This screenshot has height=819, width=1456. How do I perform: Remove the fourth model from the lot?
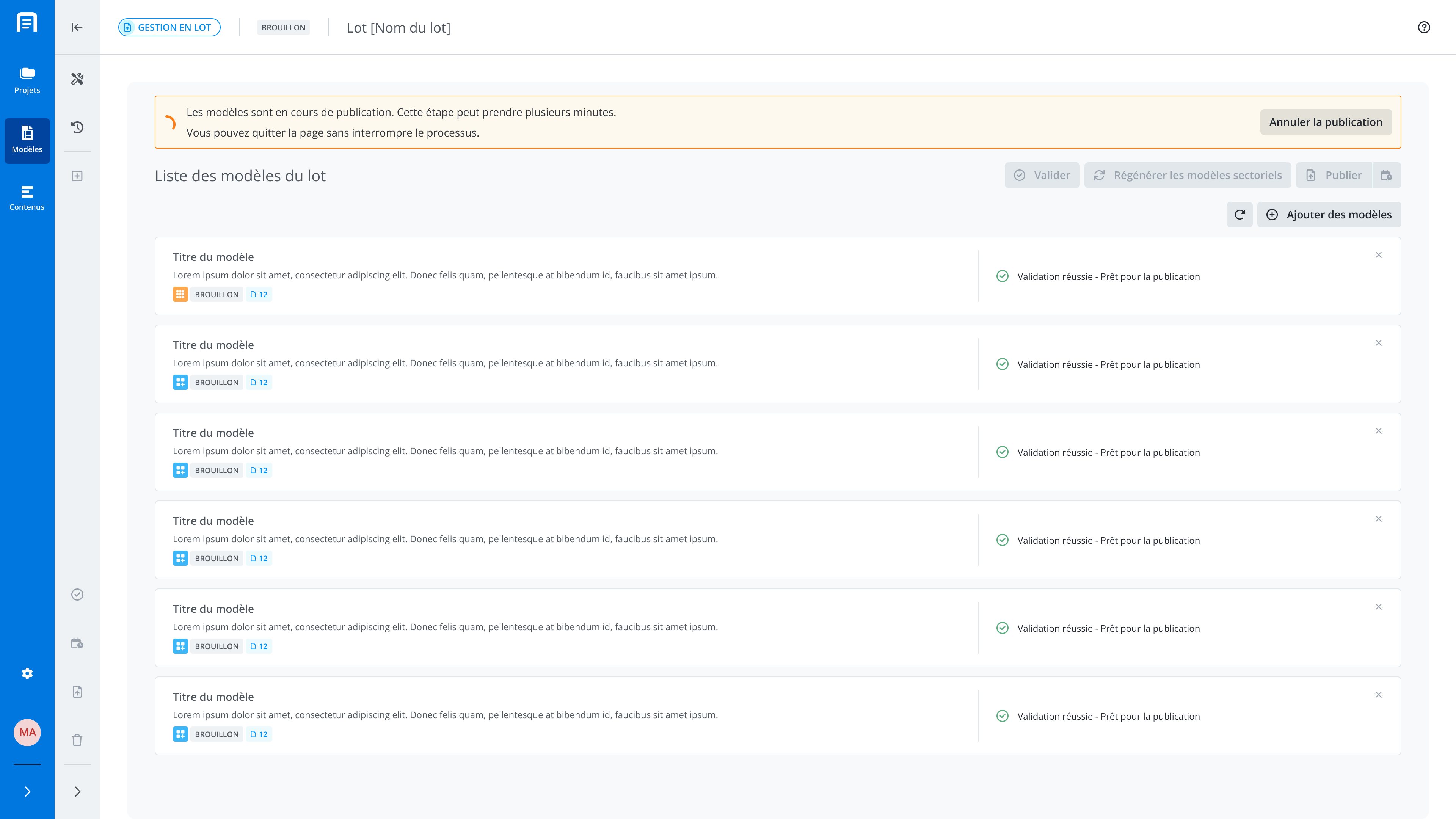click(1379, 519)
